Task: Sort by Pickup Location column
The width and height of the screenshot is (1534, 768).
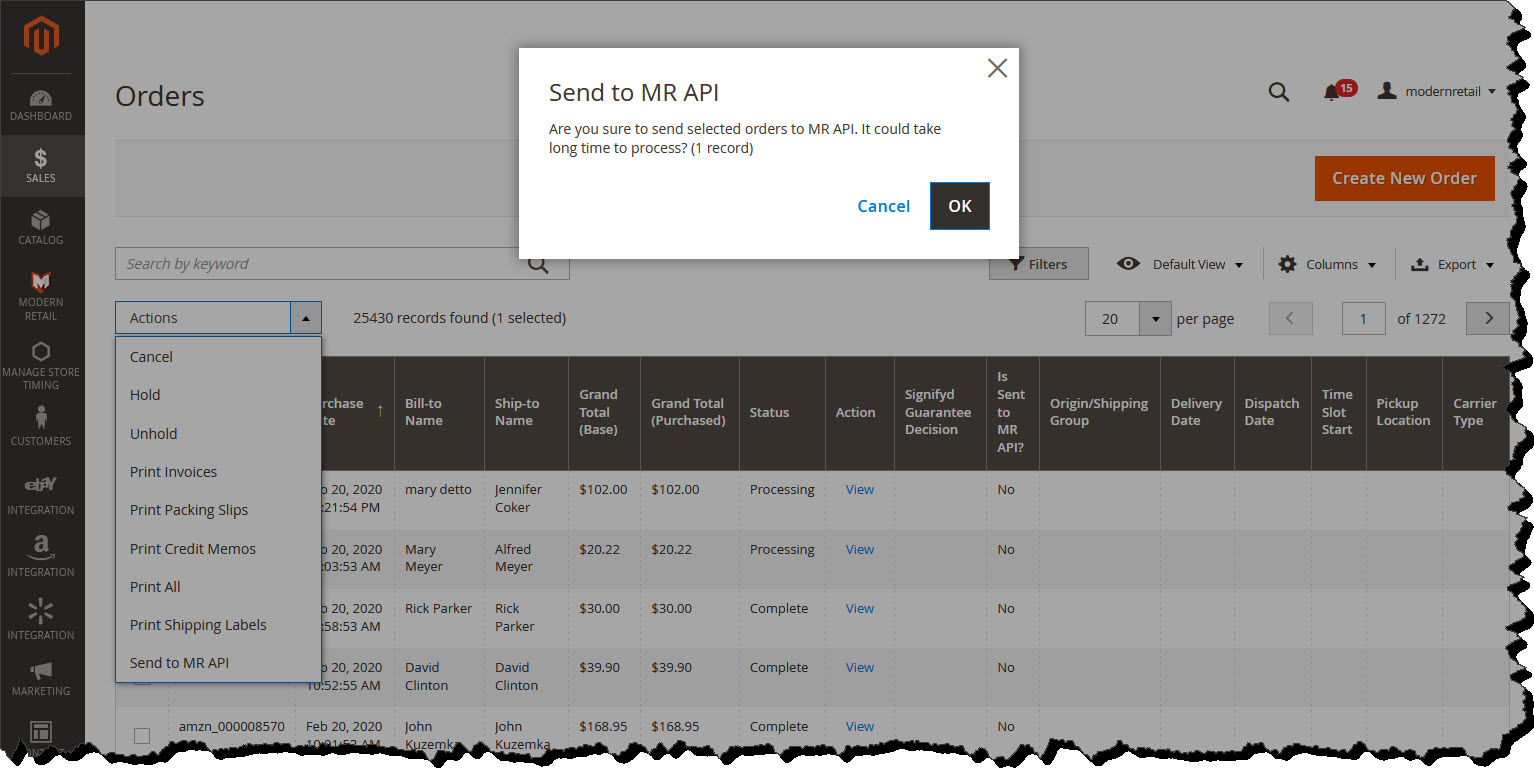Action: [1403, 412]
